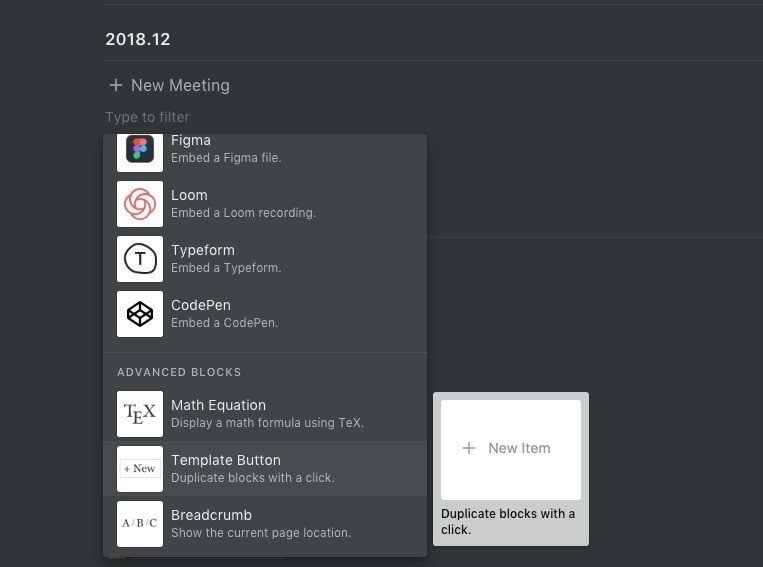Click the '+ New' Template Button icon
Screen dimensions: 763x567
point(140,469)
